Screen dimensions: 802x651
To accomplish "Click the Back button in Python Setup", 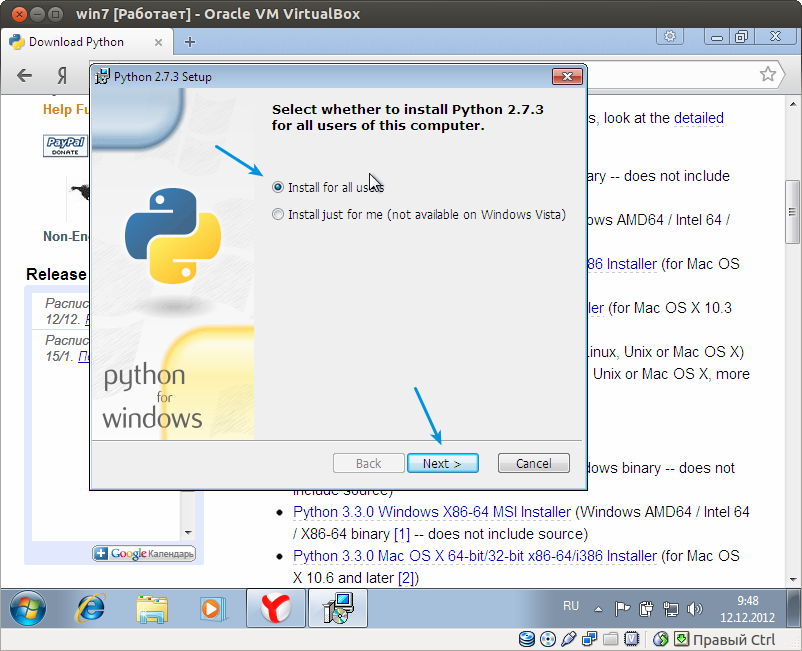I will coord(368,463).
